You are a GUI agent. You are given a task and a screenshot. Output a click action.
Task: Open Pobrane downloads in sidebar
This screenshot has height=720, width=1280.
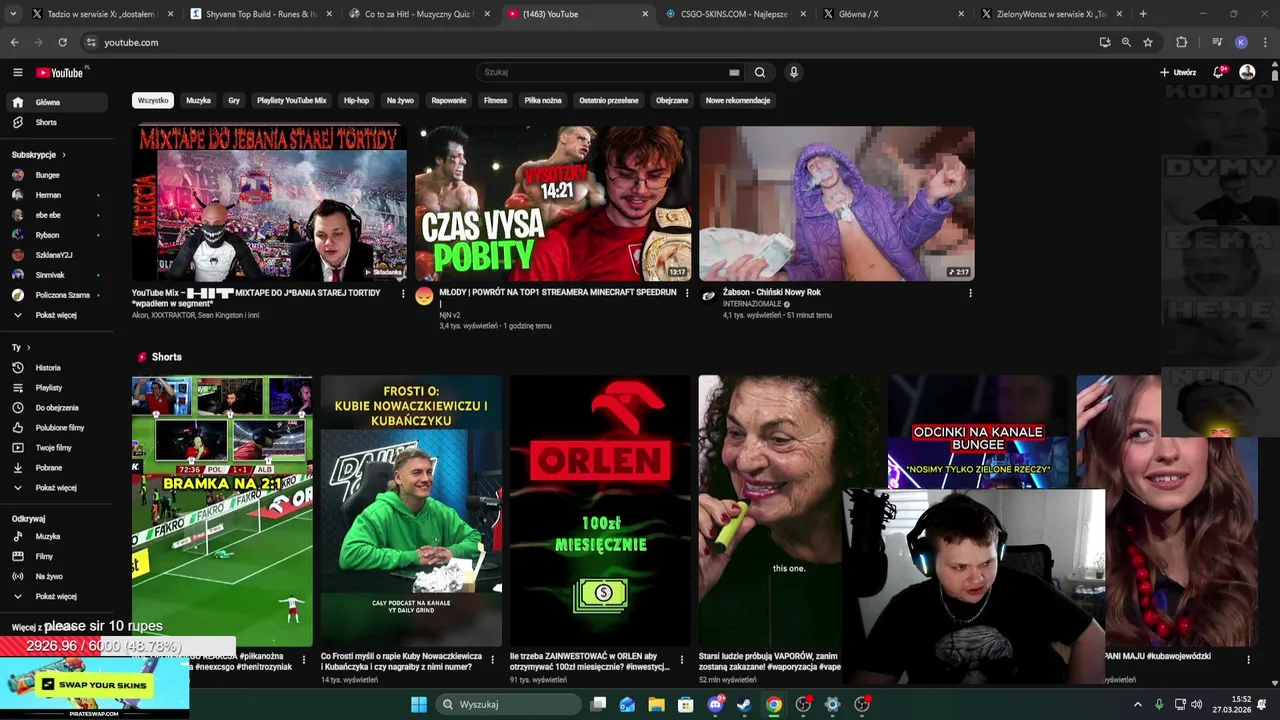pos(56,467)
